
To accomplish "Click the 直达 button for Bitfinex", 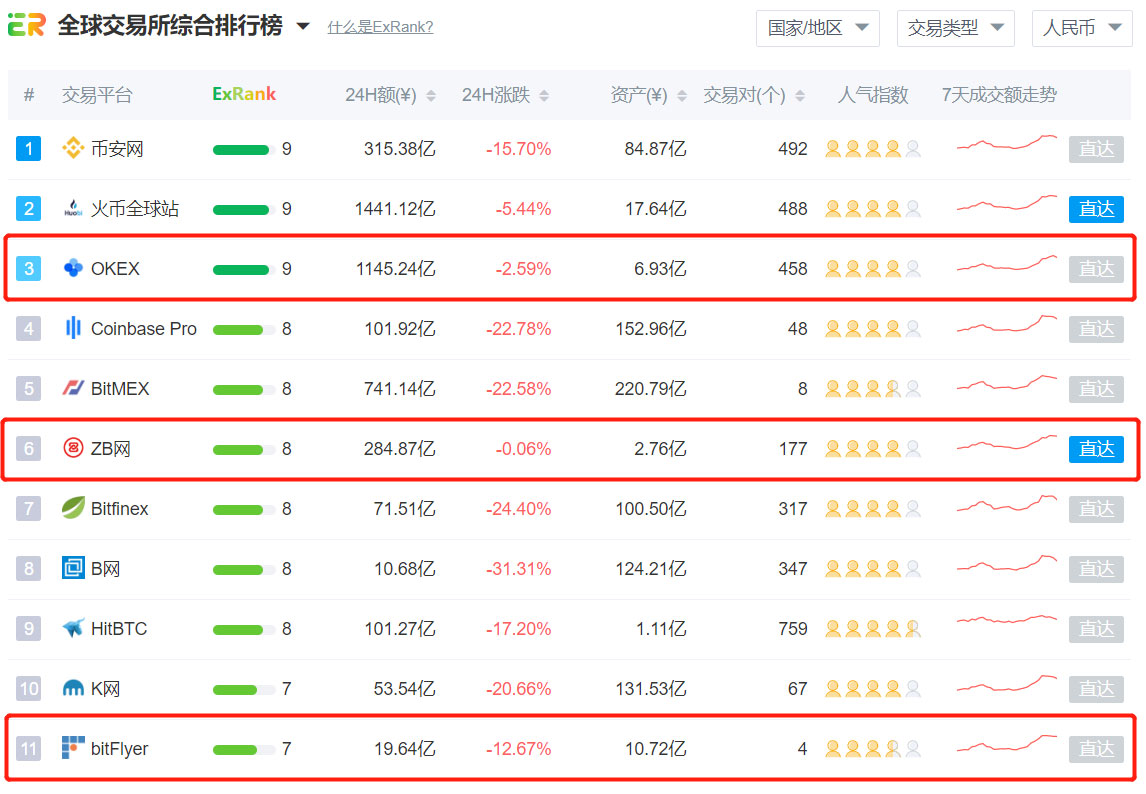I will point(1096,509).
